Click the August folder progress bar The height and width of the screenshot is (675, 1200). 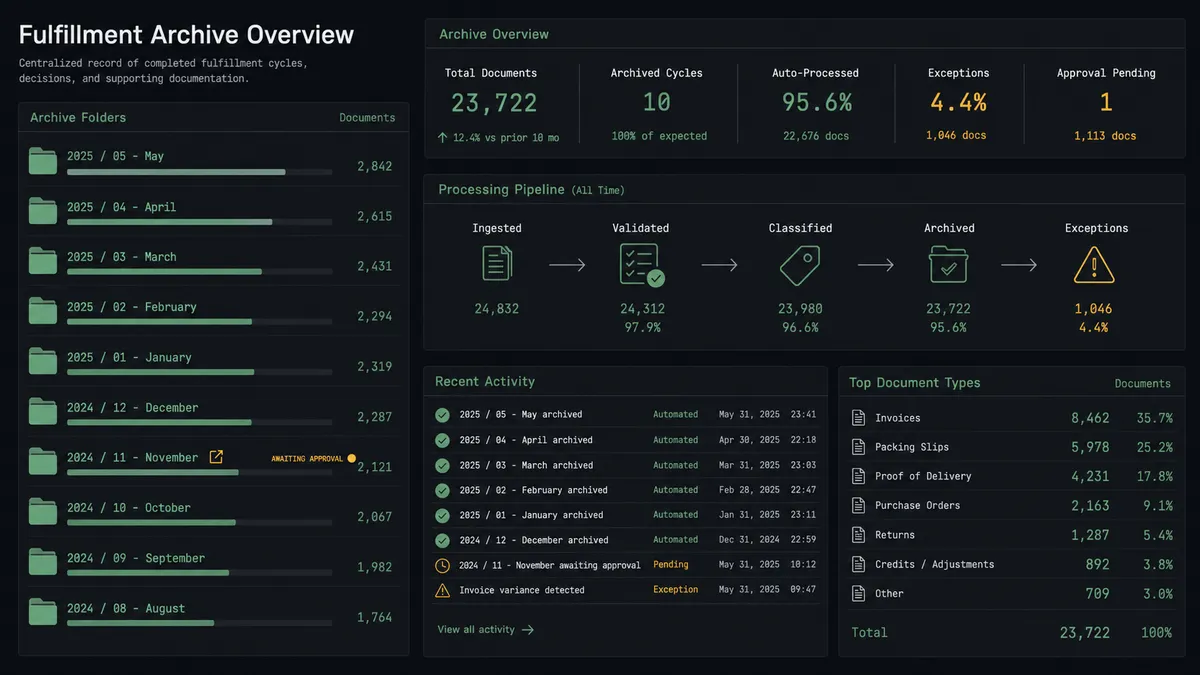(199, 623)
